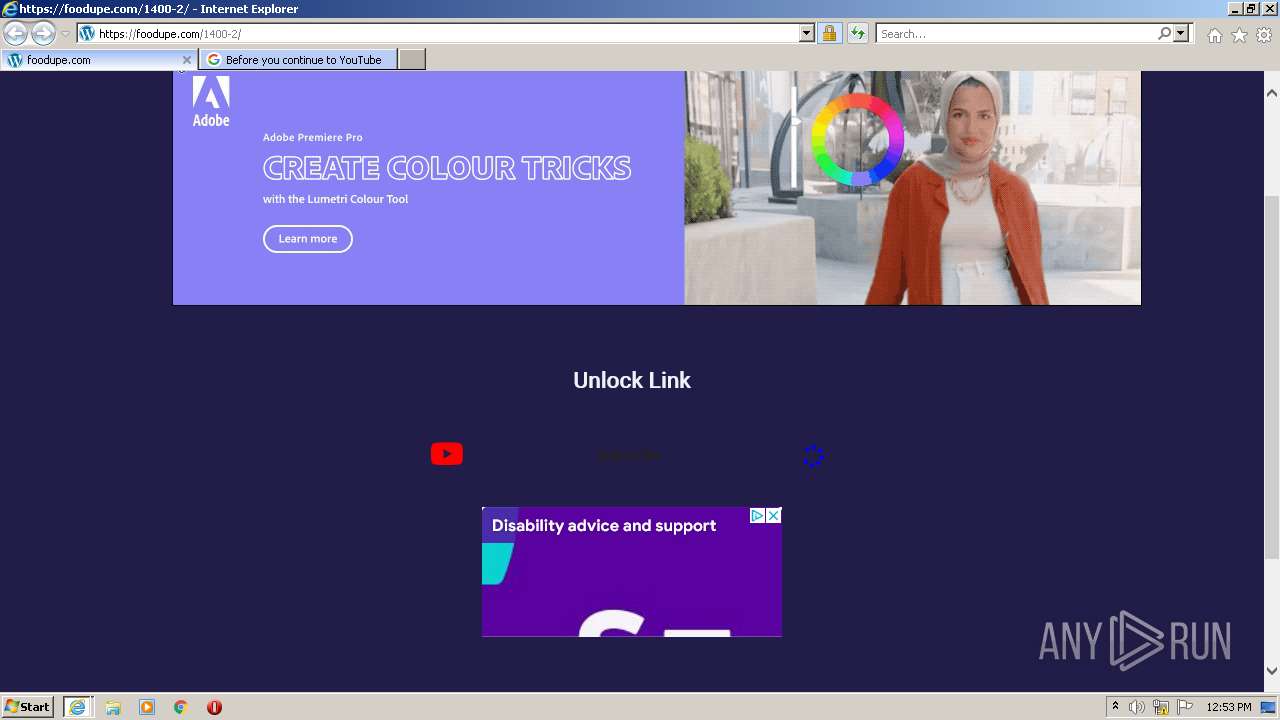Click the network warning tray icon
This screenshot has width=1280, height=720.
point(1161,707)
